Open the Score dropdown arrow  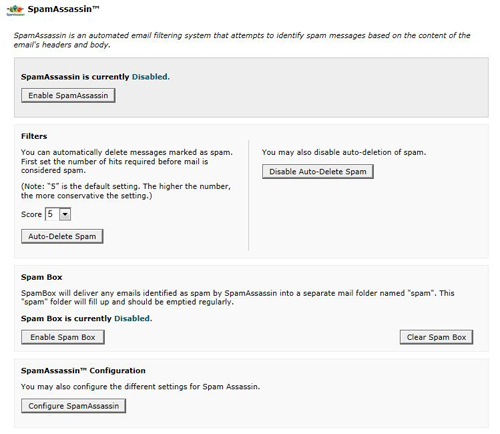[x=65, y=214]
